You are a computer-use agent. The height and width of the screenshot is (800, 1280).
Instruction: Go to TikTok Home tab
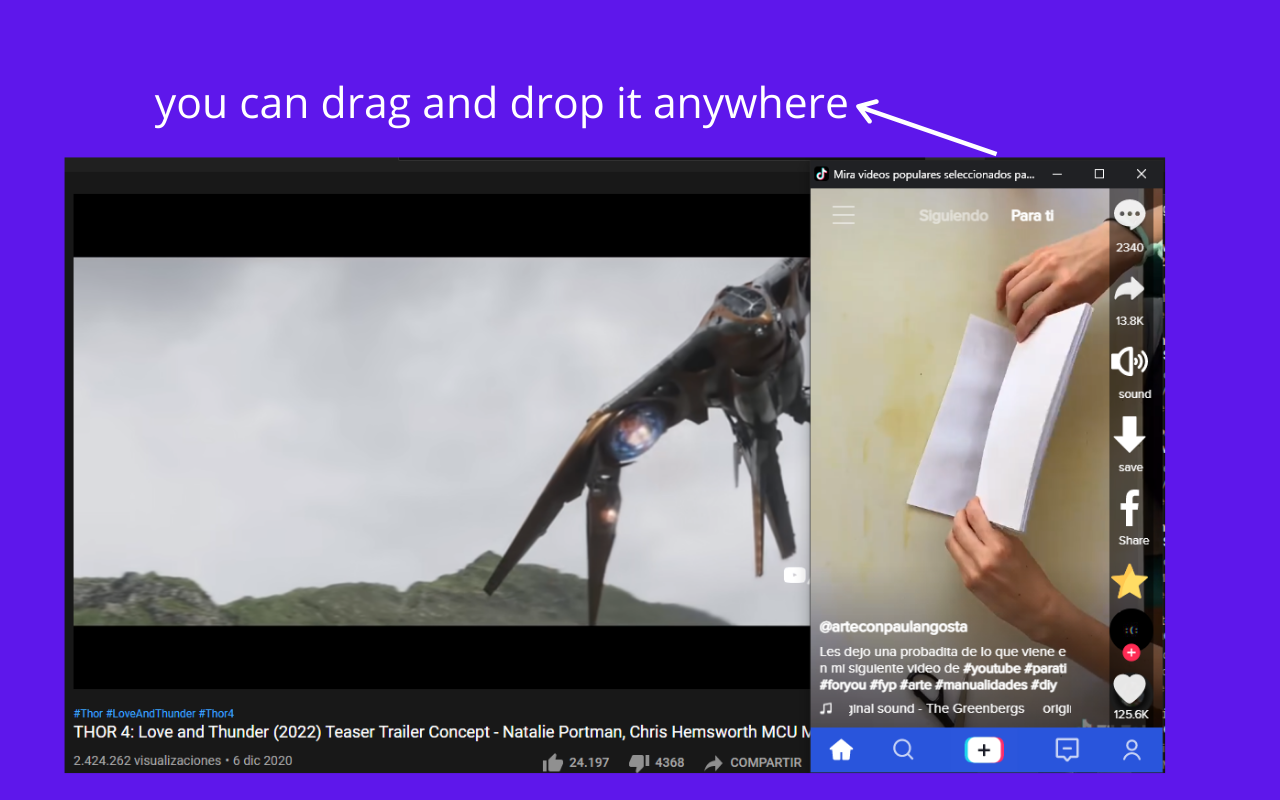(x=841, y=750)
